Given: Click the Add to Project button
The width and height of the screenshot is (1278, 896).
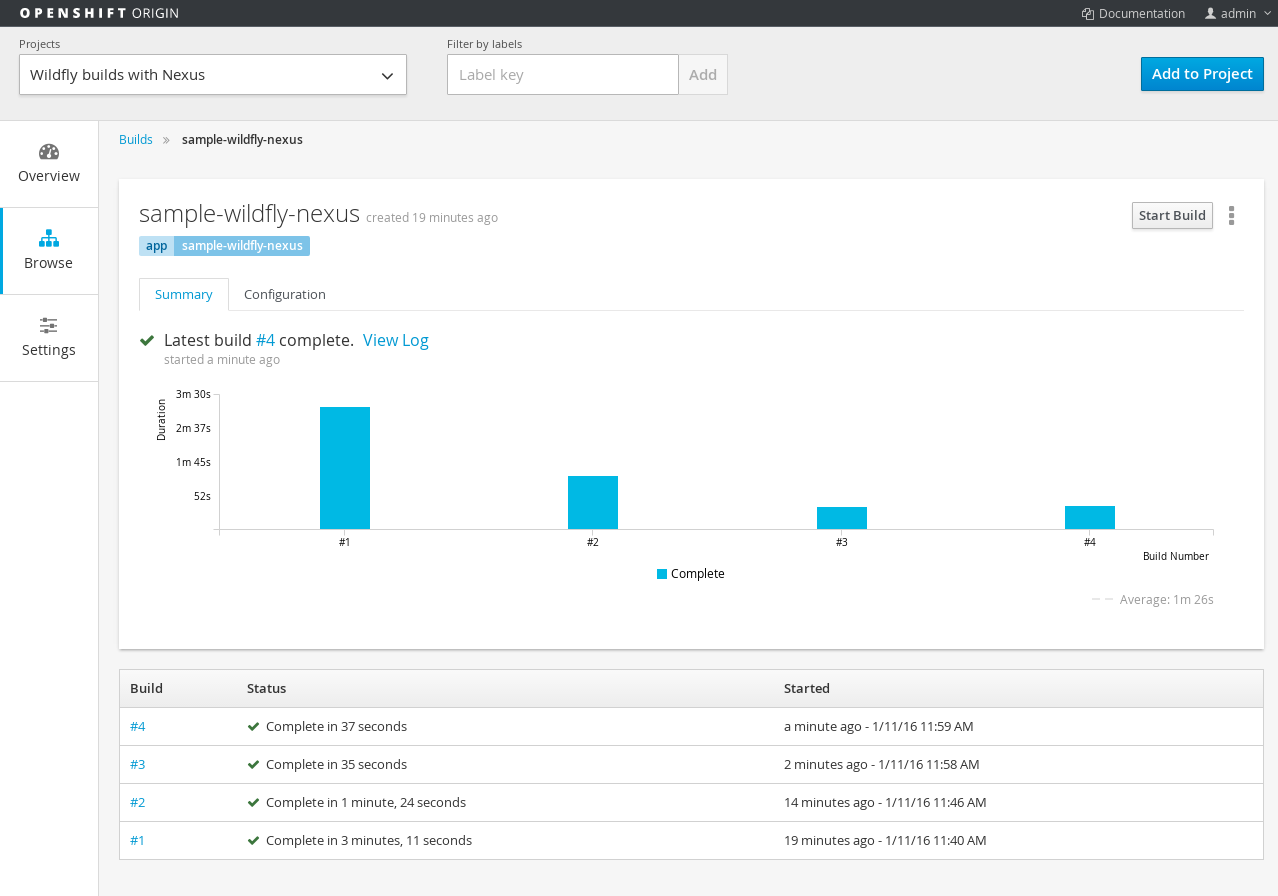Looking at the screenshot, I should point(1201,74).
